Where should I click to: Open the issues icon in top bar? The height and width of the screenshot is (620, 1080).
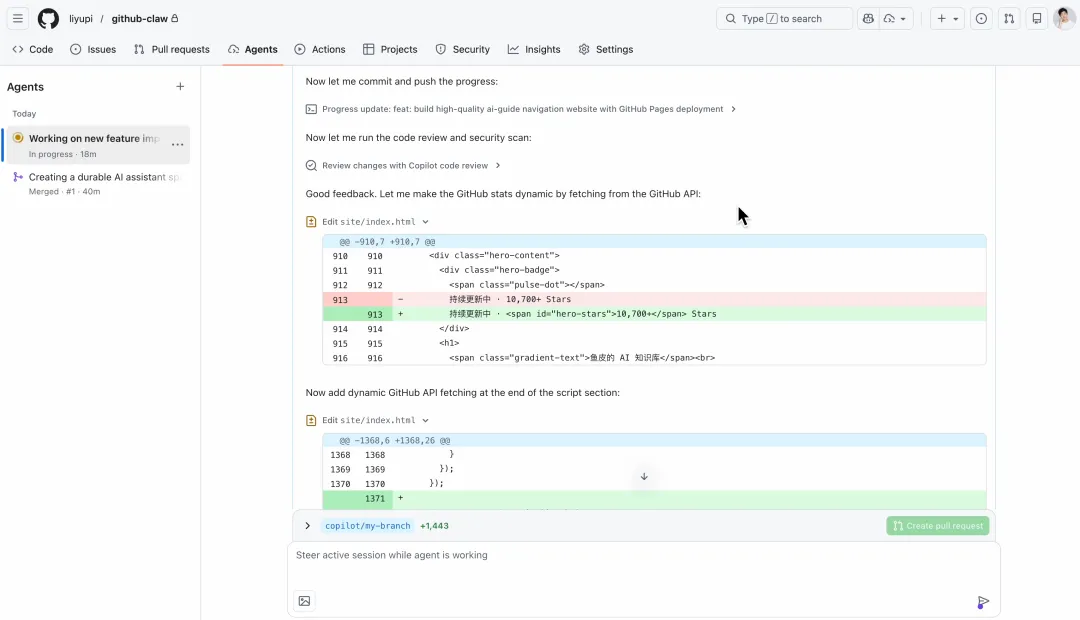(x=981, y=18)
